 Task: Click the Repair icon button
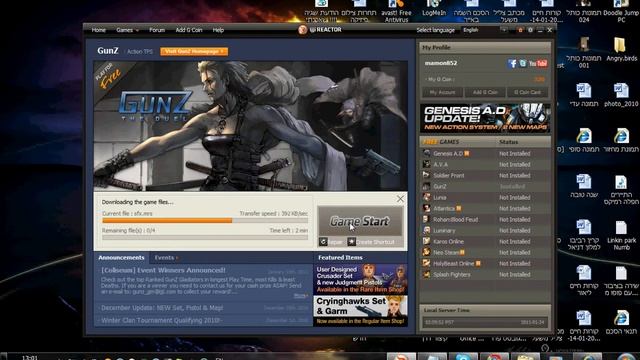click(323, 242)
